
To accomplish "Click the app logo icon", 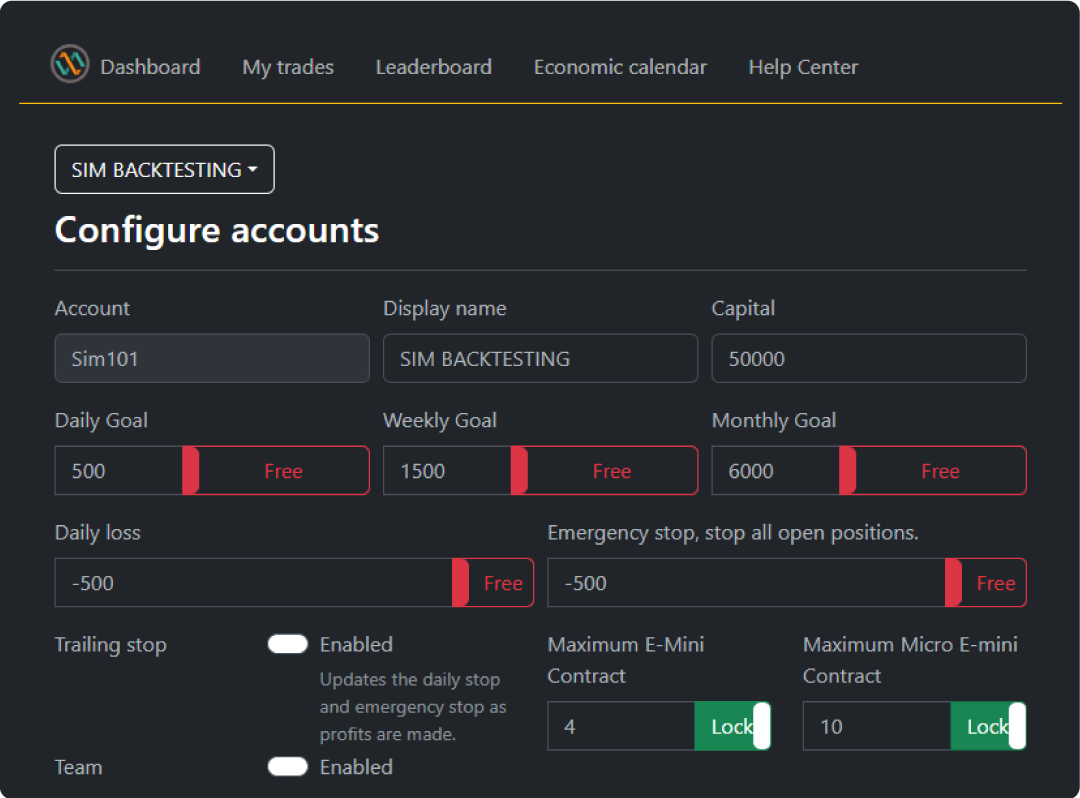I will tap(70, 64).
